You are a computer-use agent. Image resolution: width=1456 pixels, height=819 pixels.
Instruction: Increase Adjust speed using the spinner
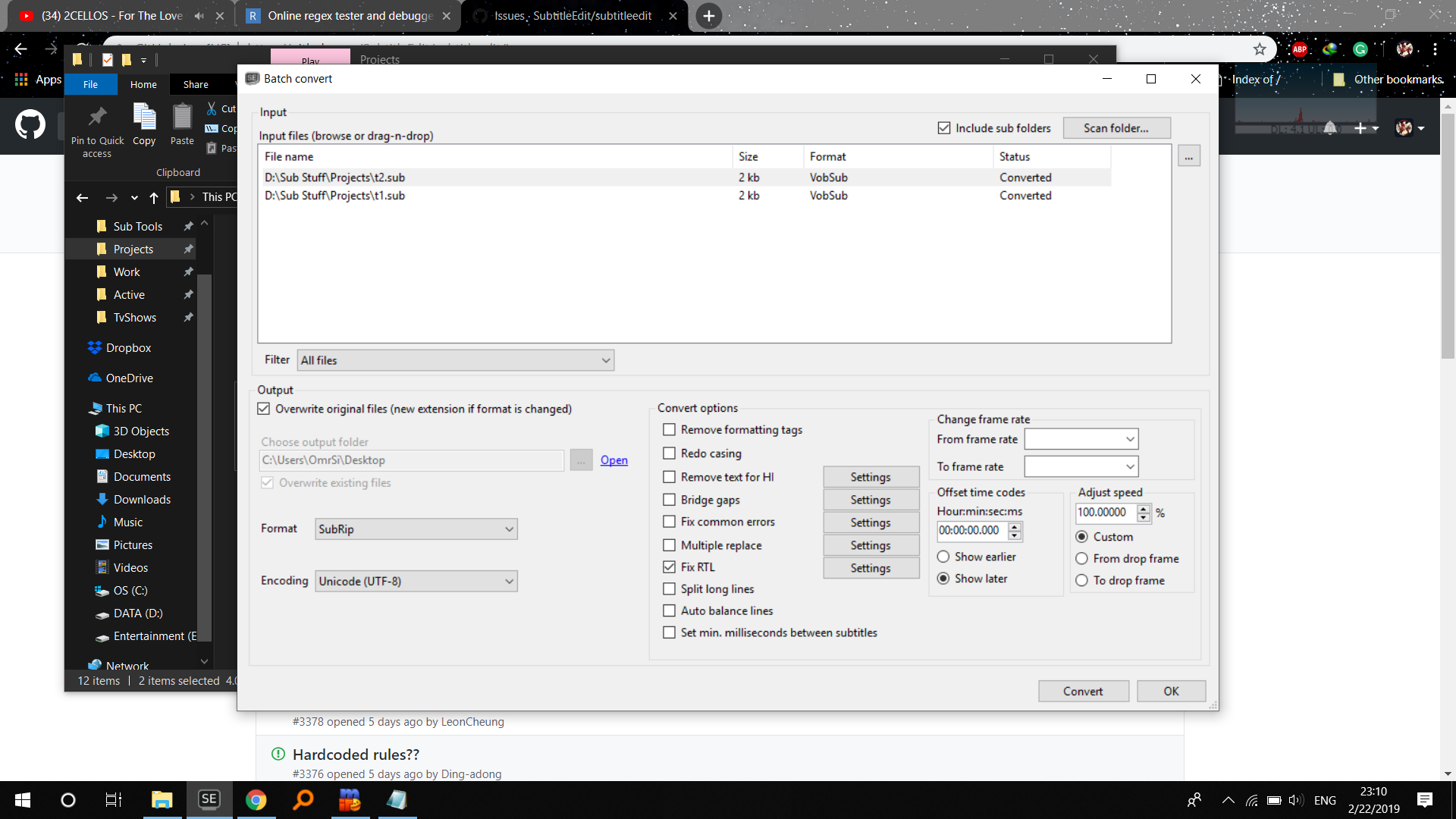click(x=1144, y=509)
